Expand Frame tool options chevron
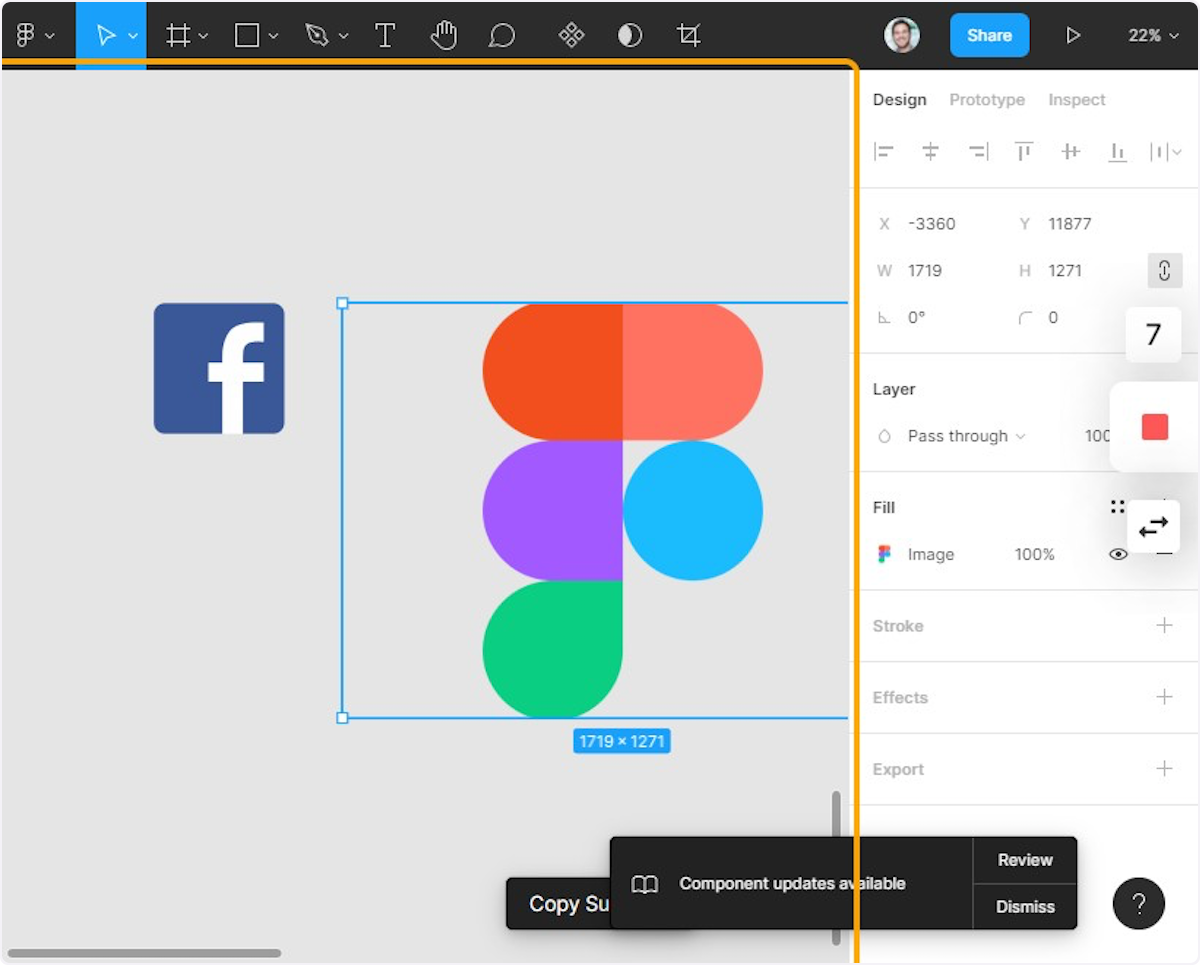Screen dimensions: 1200x965 (204, 36)
